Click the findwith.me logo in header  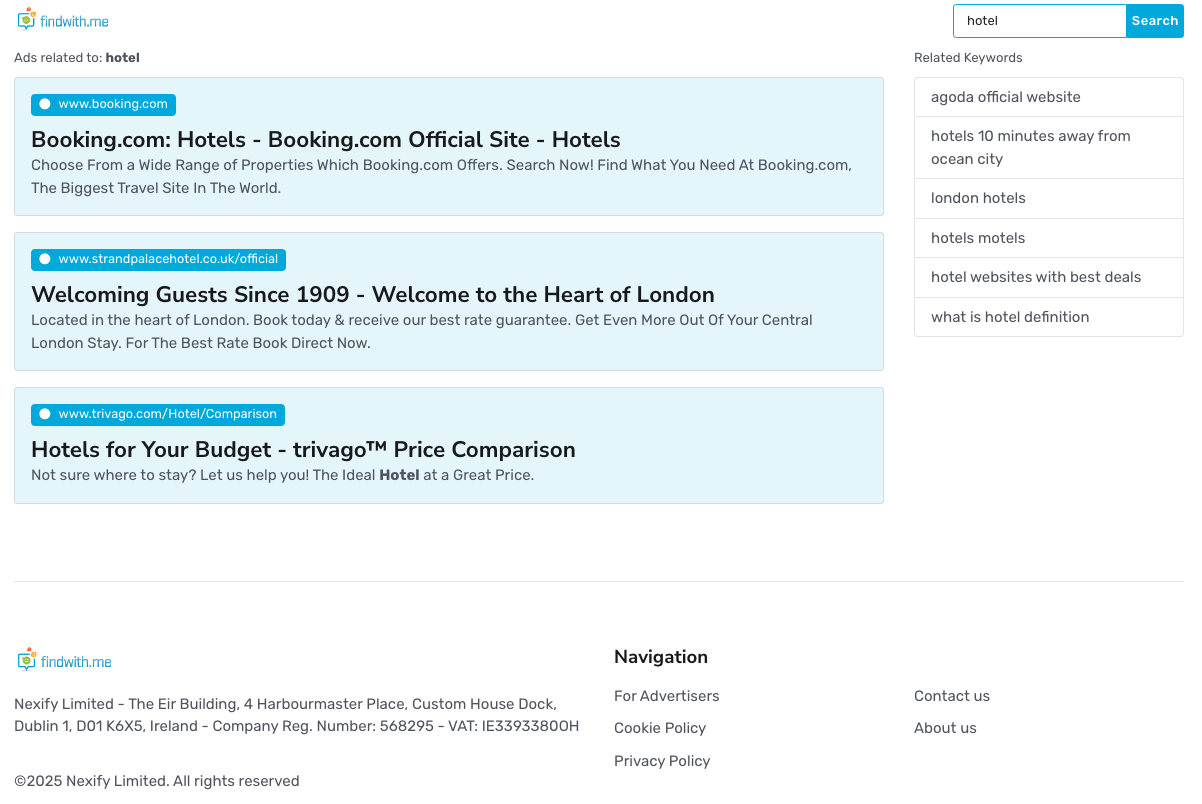pos(63,19)
